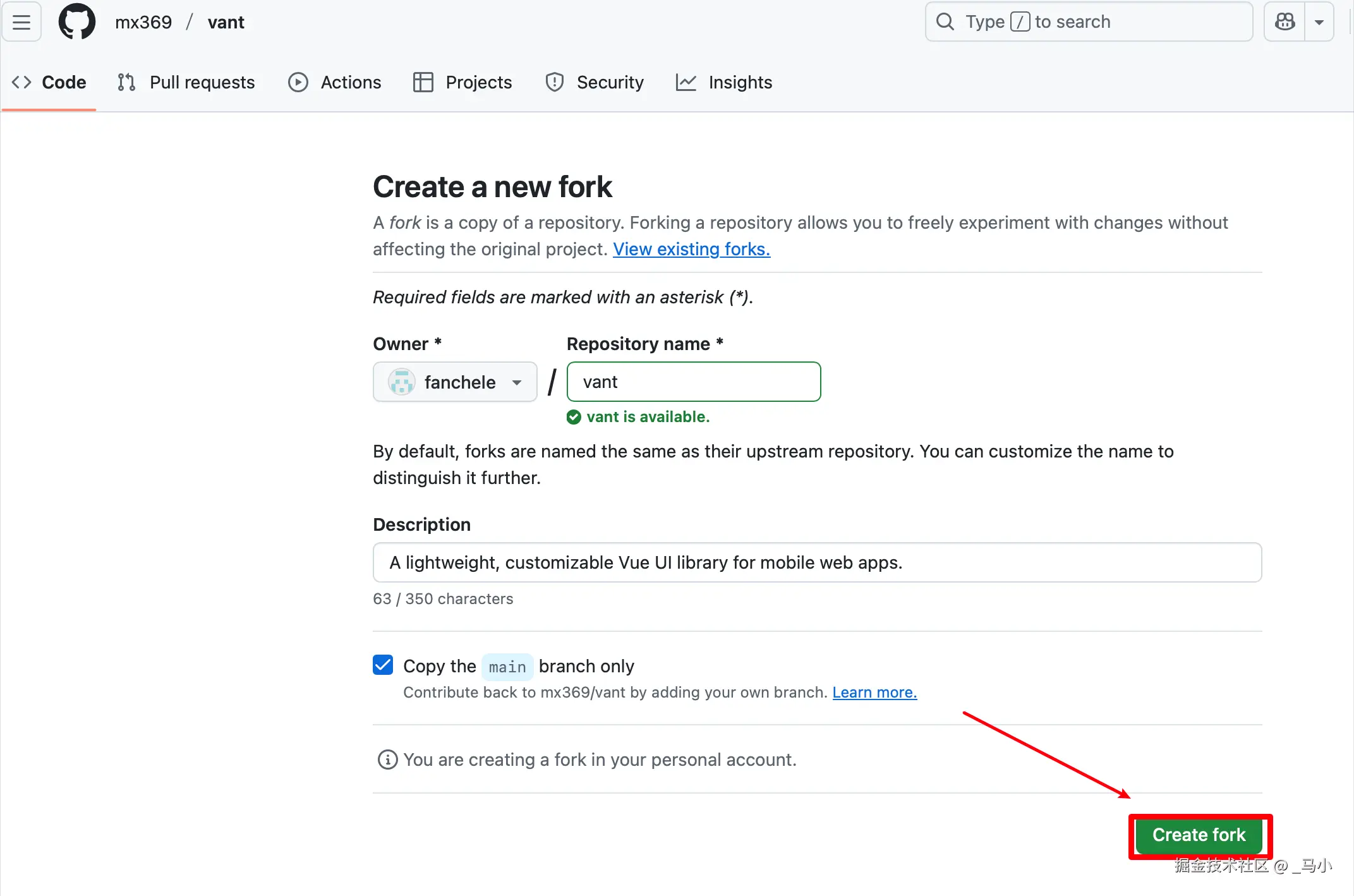
Task: Click the GitHub Octocat logo
Action: [x=76, y=22]
